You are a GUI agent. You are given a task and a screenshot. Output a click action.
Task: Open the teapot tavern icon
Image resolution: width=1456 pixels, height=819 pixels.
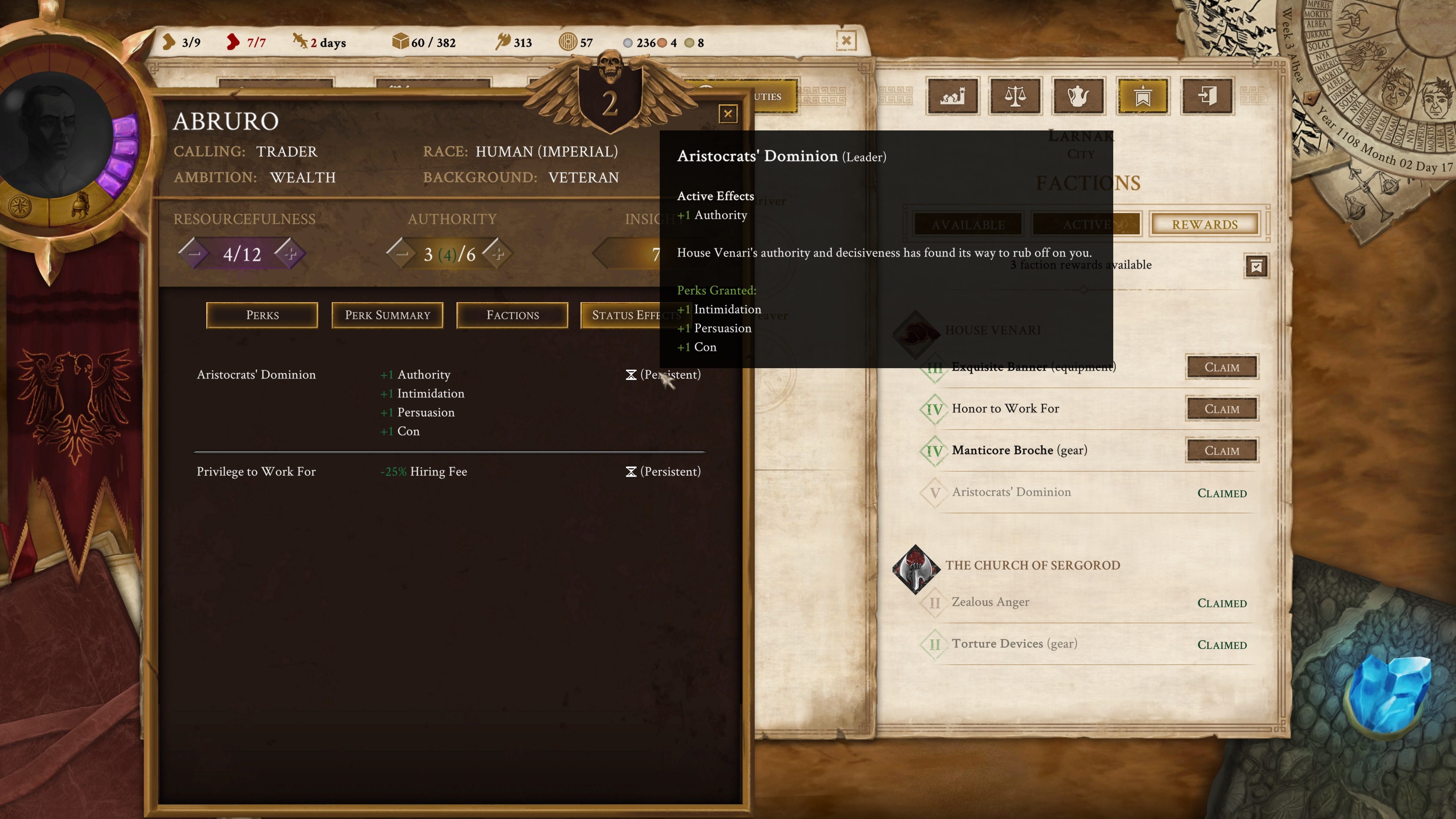1078,96
